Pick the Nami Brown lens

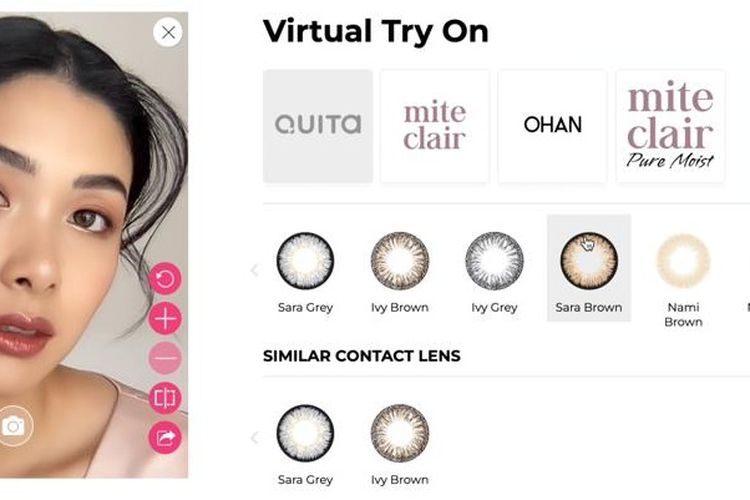coord(683,279)
